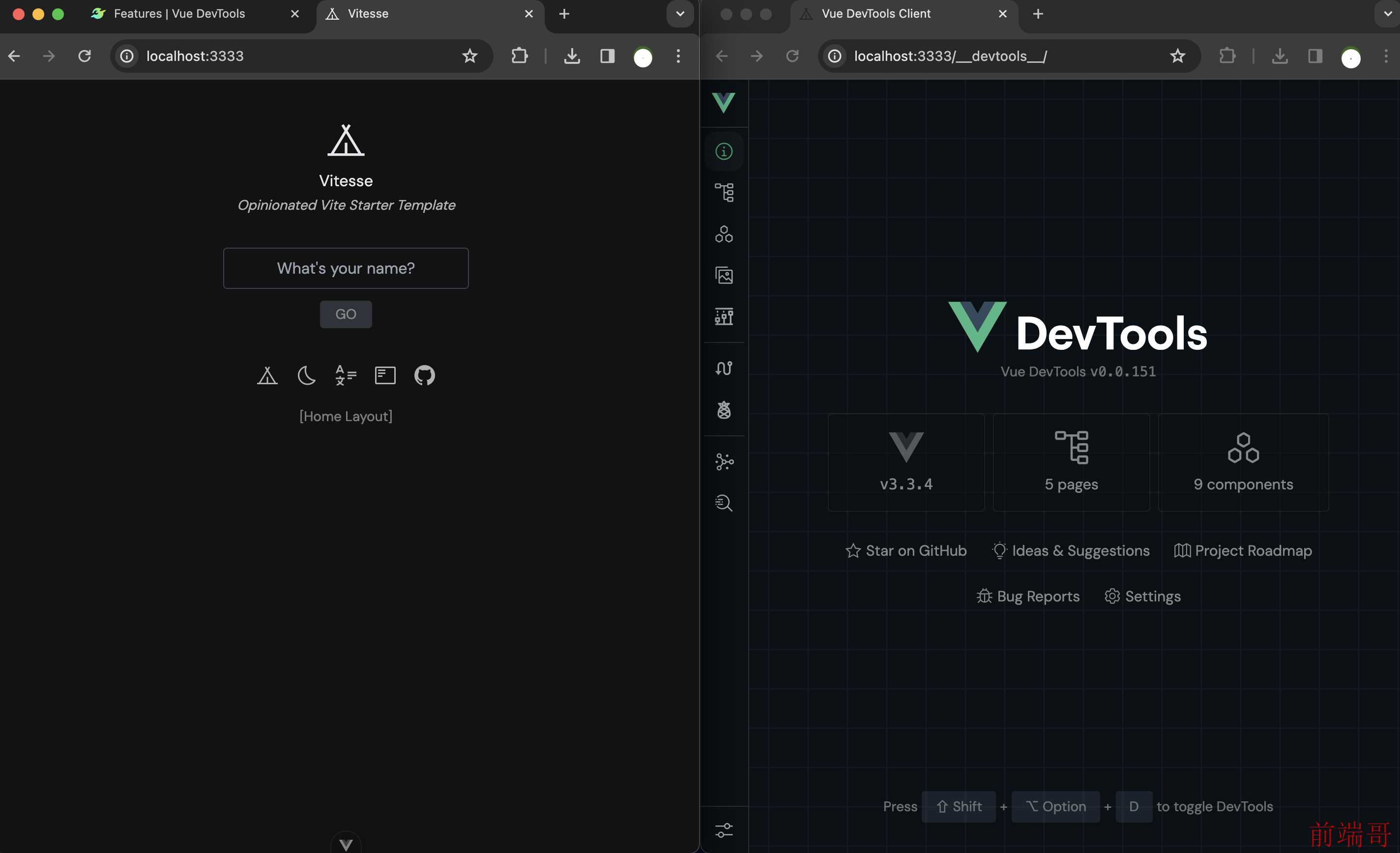Toggle the i18n language switcher icon
1400x853 pixels.
coord(345,374)
